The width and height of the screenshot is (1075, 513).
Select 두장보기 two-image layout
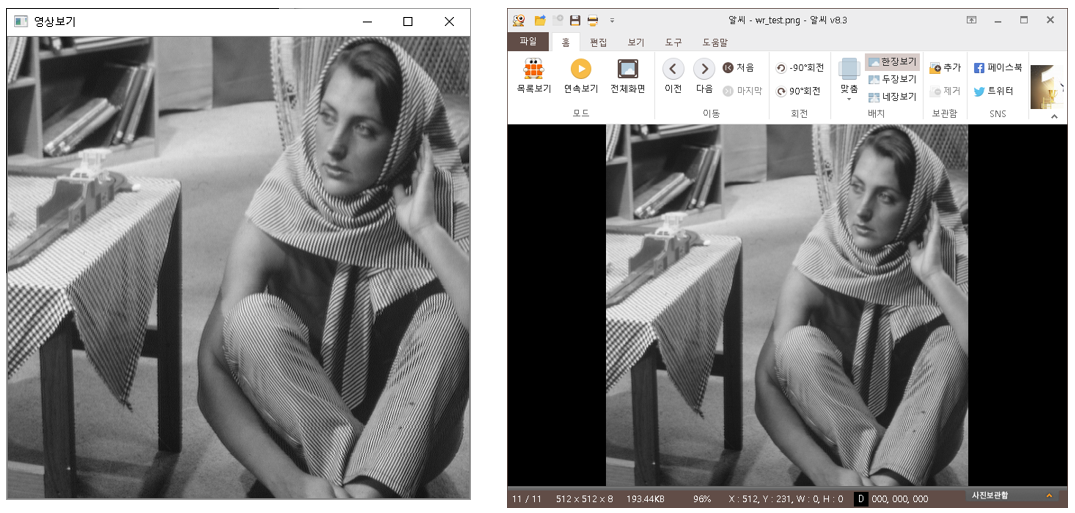click(892, 80)
